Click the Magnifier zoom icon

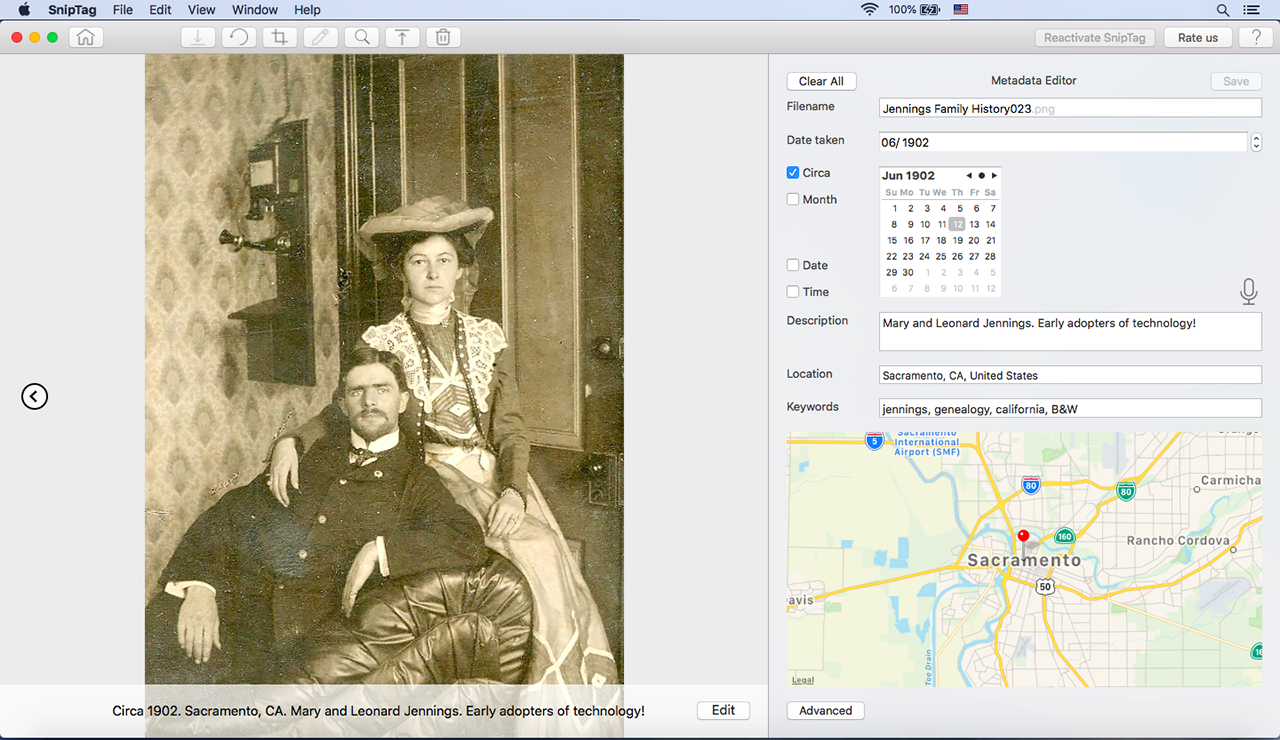pyautogui.click(x=361, y=36)
